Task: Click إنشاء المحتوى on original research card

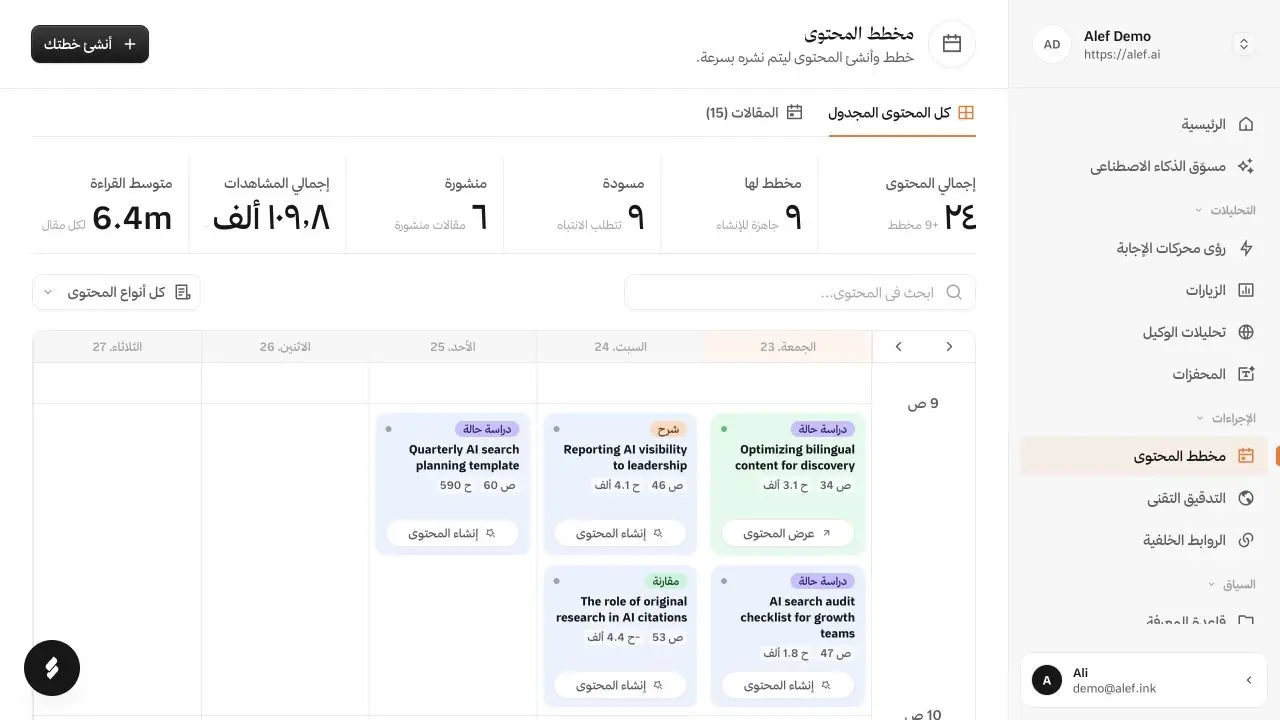Action: (x=620, y=685)
